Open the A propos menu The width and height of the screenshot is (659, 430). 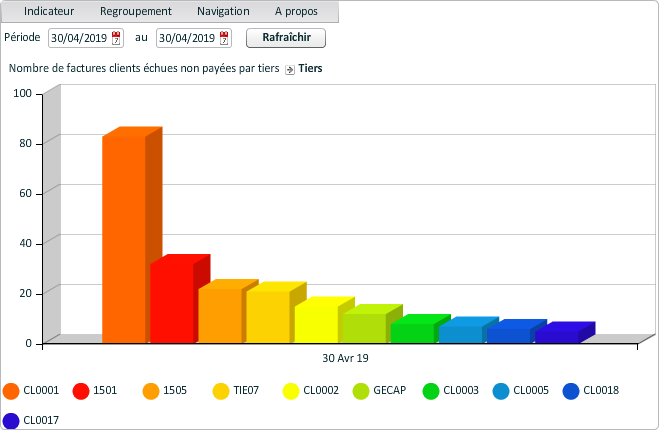(296, 11)
